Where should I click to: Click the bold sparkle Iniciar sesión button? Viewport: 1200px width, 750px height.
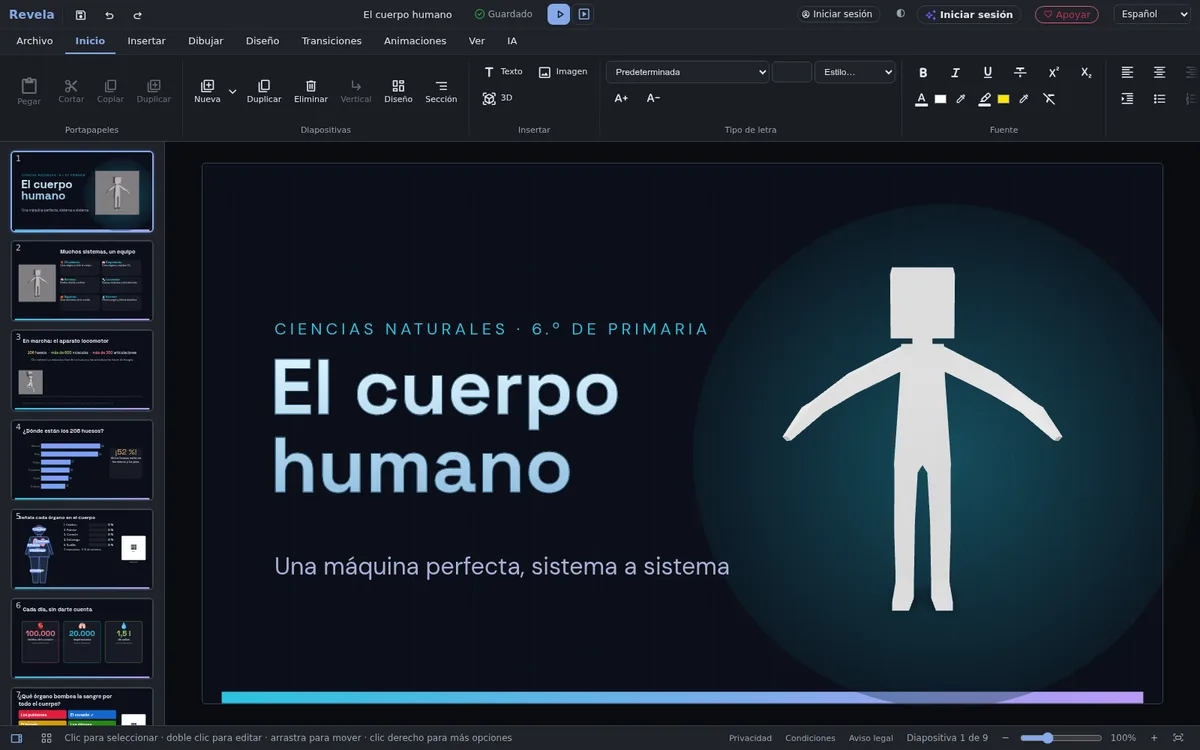click(x=969, y=15)
